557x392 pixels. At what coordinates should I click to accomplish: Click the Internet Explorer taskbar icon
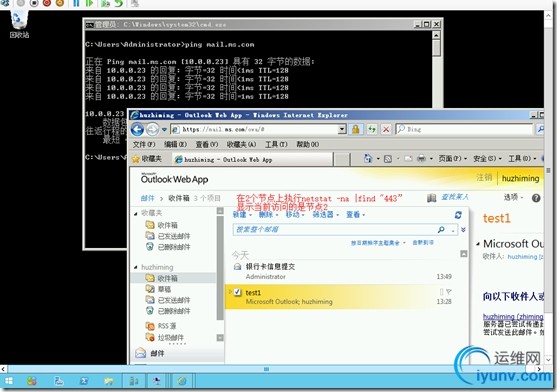(x=182, y=381)
